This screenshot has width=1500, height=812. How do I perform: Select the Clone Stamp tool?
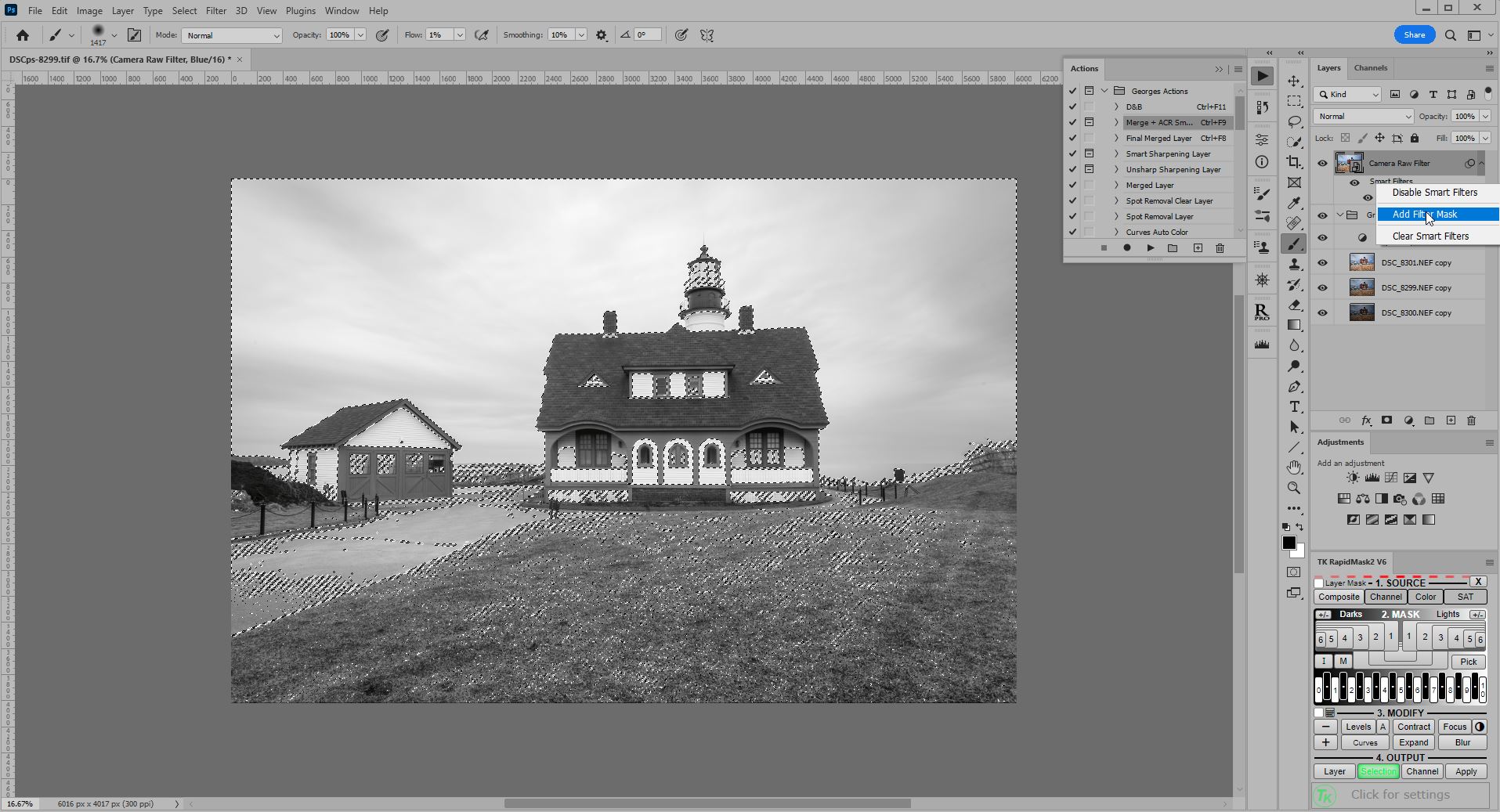coord(1293,265)
